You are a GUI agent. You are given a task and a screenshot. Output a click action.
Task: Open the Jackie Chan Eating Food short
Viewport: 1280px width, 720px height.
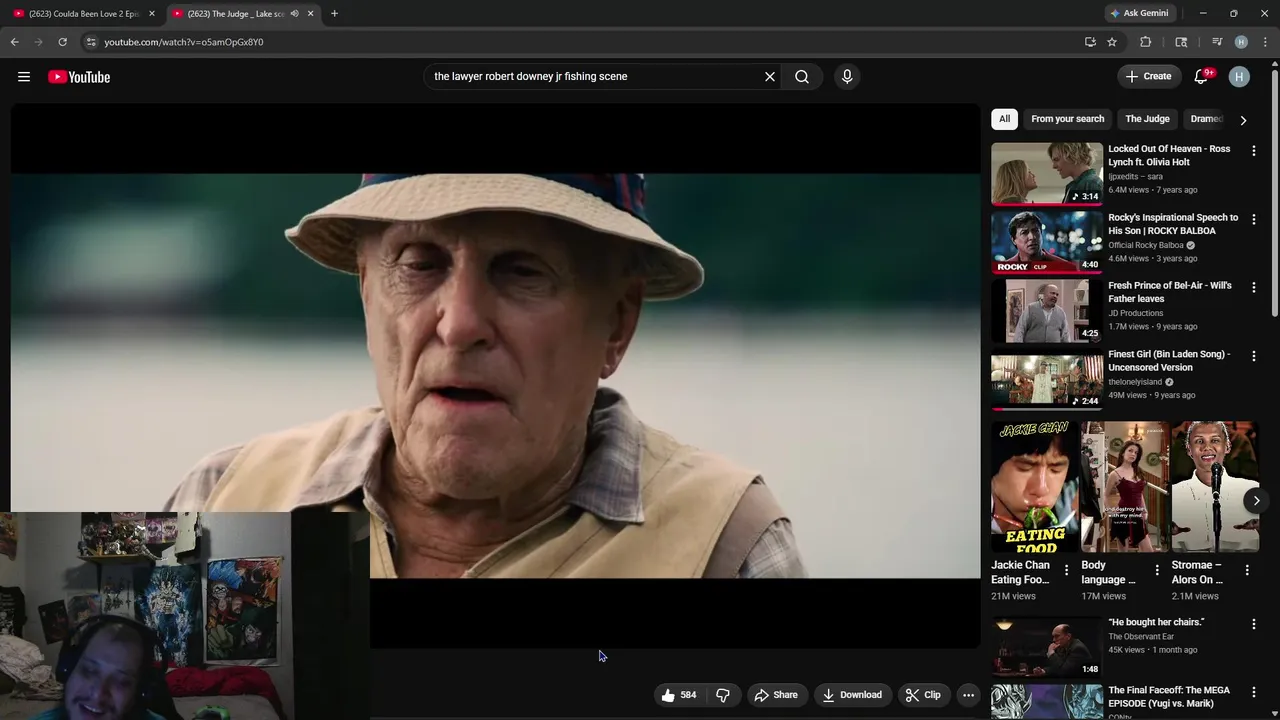click(x=1034, y=486)
